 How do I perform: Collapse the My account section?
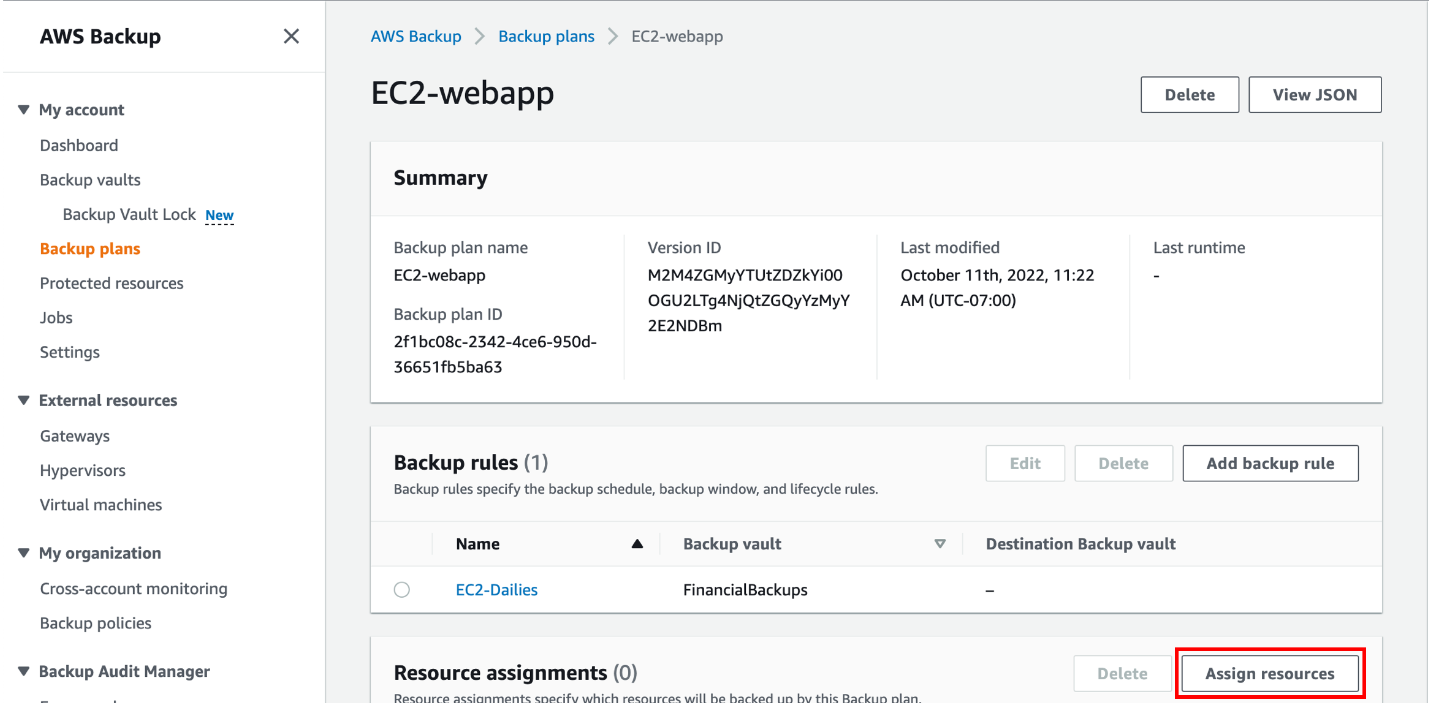point(24,110)
